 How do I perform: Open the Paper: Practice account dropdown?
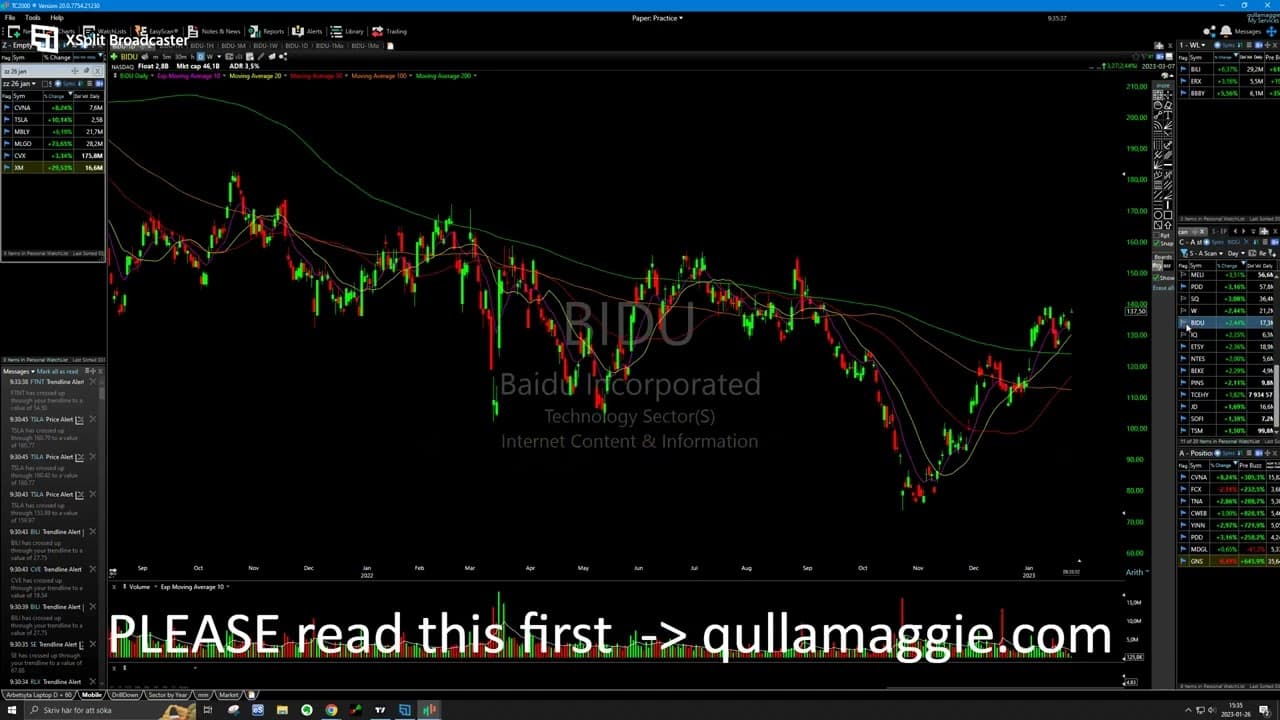657,17
